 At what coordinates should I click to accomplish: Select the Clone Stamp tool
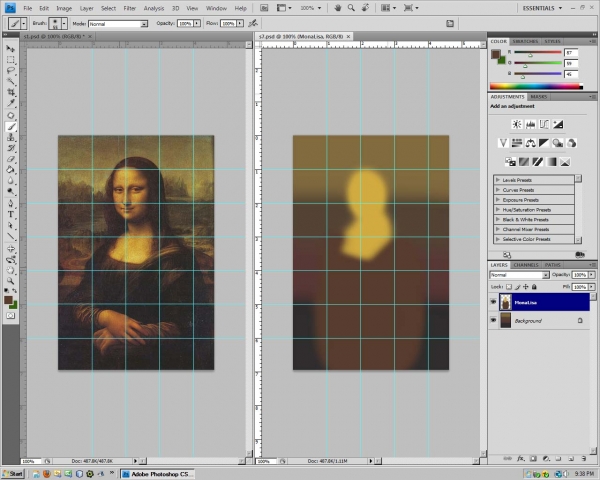(10, 137)
